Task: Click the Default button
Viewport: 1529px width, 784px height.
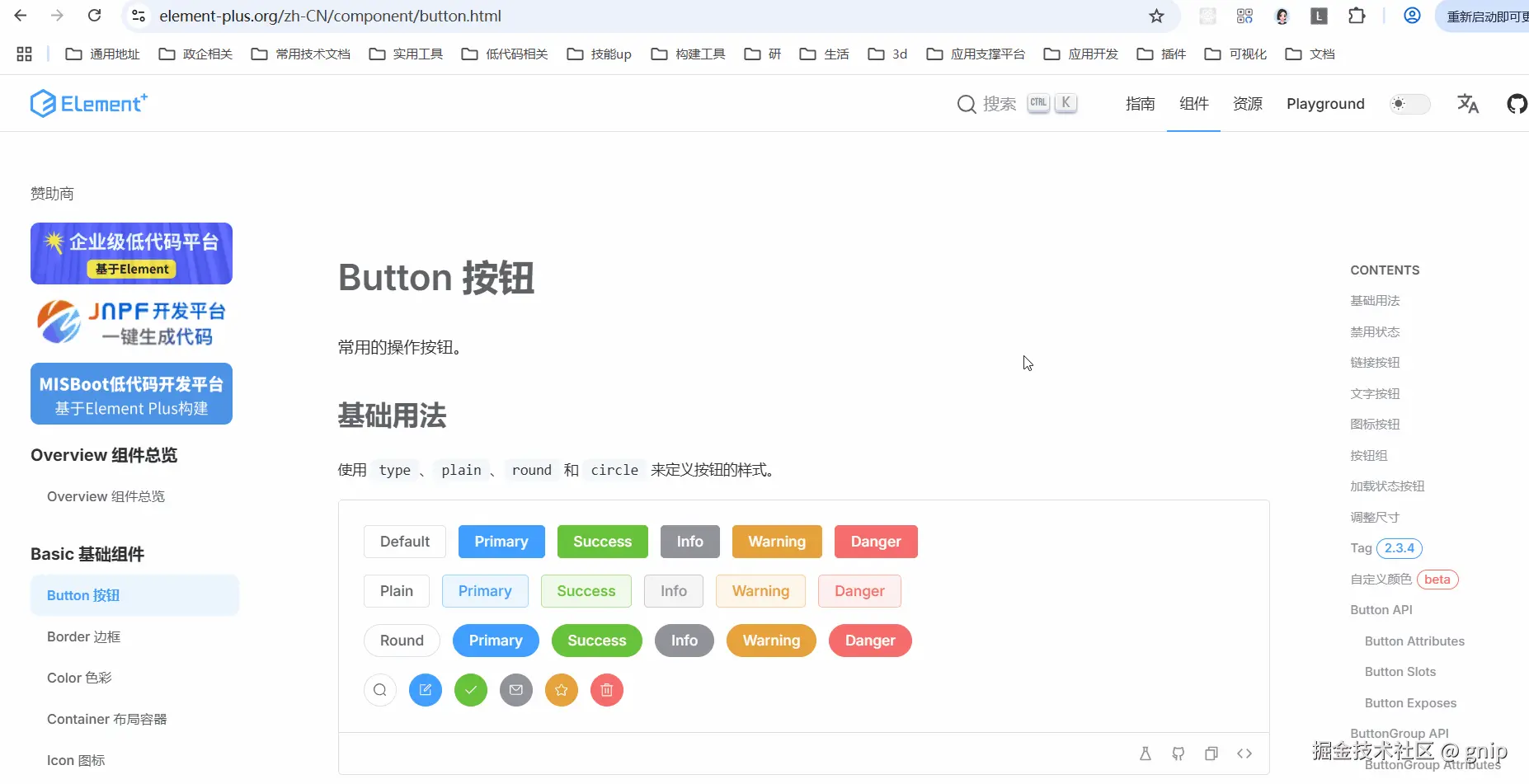Action: [x=405, y=542]
